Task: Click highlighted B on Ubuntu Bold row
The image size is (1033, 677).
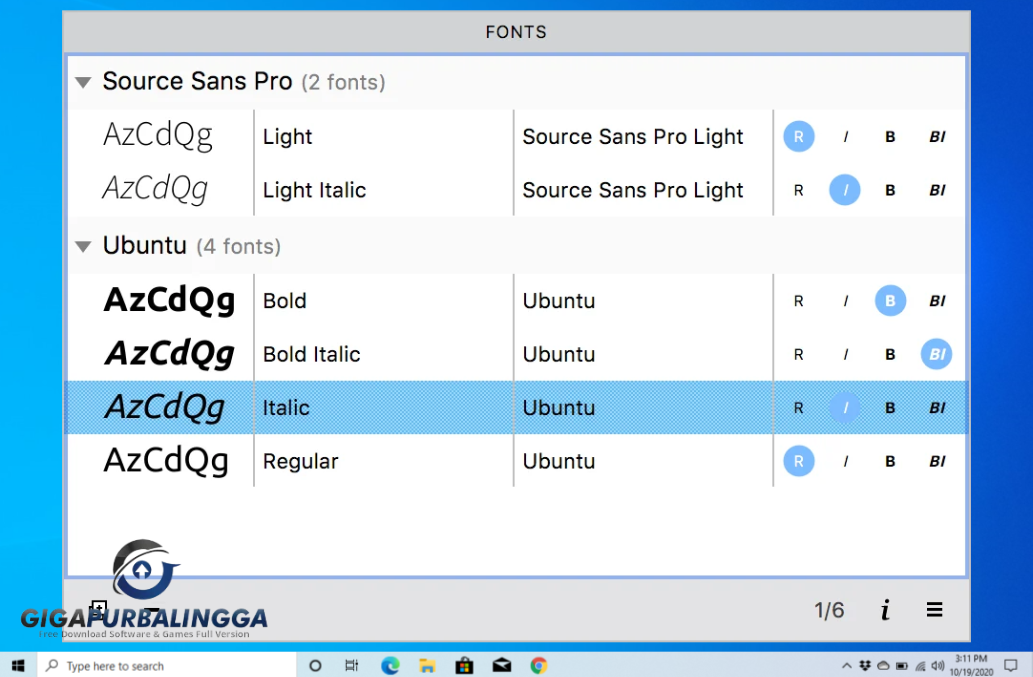Action: click(x=890, y=301)
